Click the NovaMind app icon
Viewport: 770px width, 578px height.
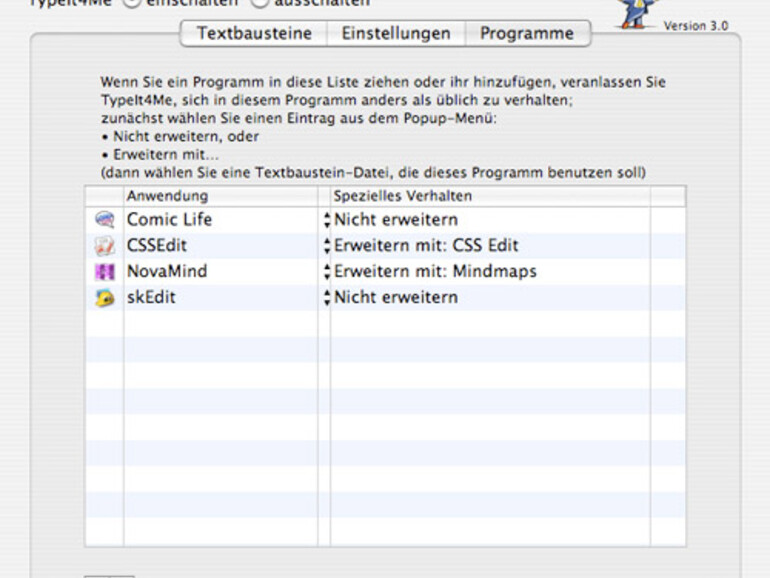tap(105, 272)
